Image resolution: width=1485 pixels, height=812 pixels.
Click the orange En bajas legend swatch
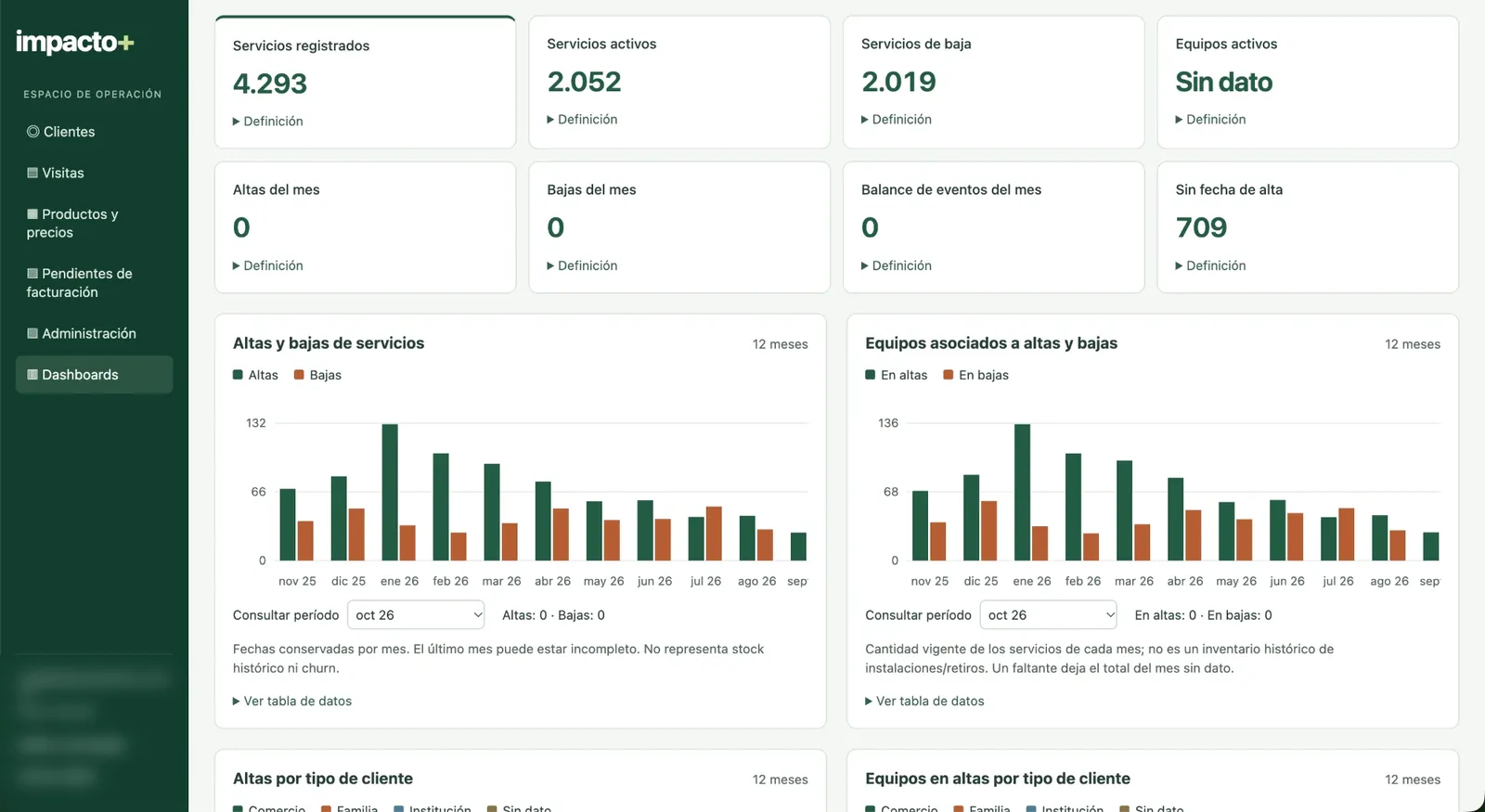pyautogui.click(x=949, y=375)
